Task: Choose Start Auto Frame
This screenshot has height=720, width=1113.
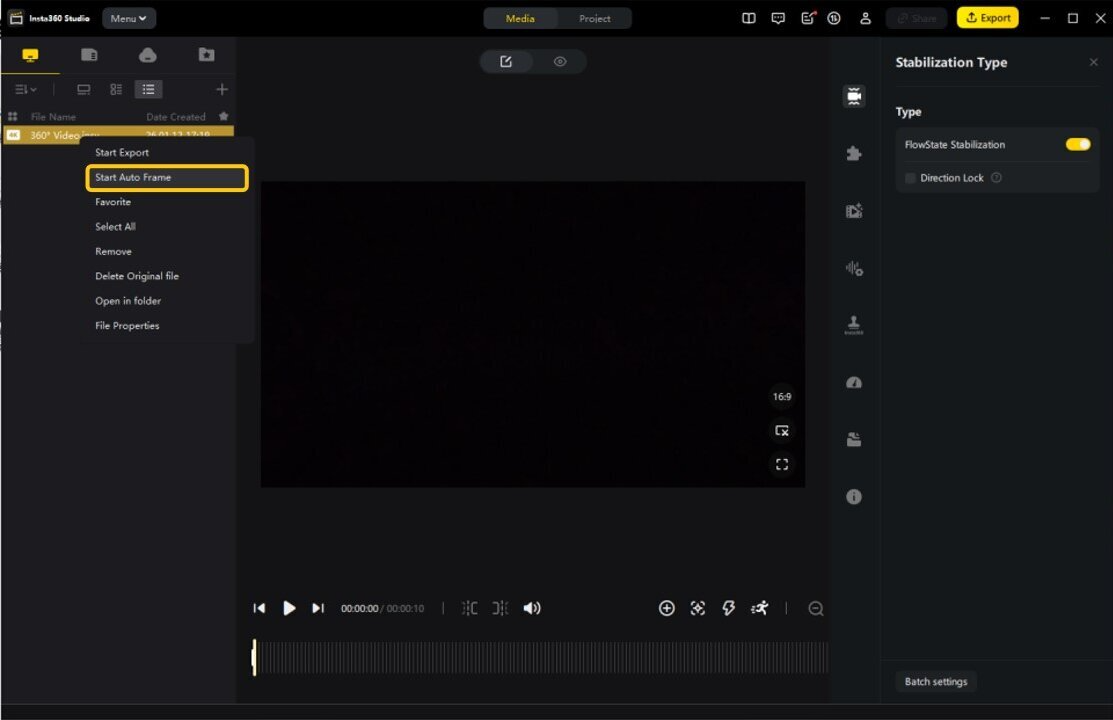Action: (x=167, y=178)
